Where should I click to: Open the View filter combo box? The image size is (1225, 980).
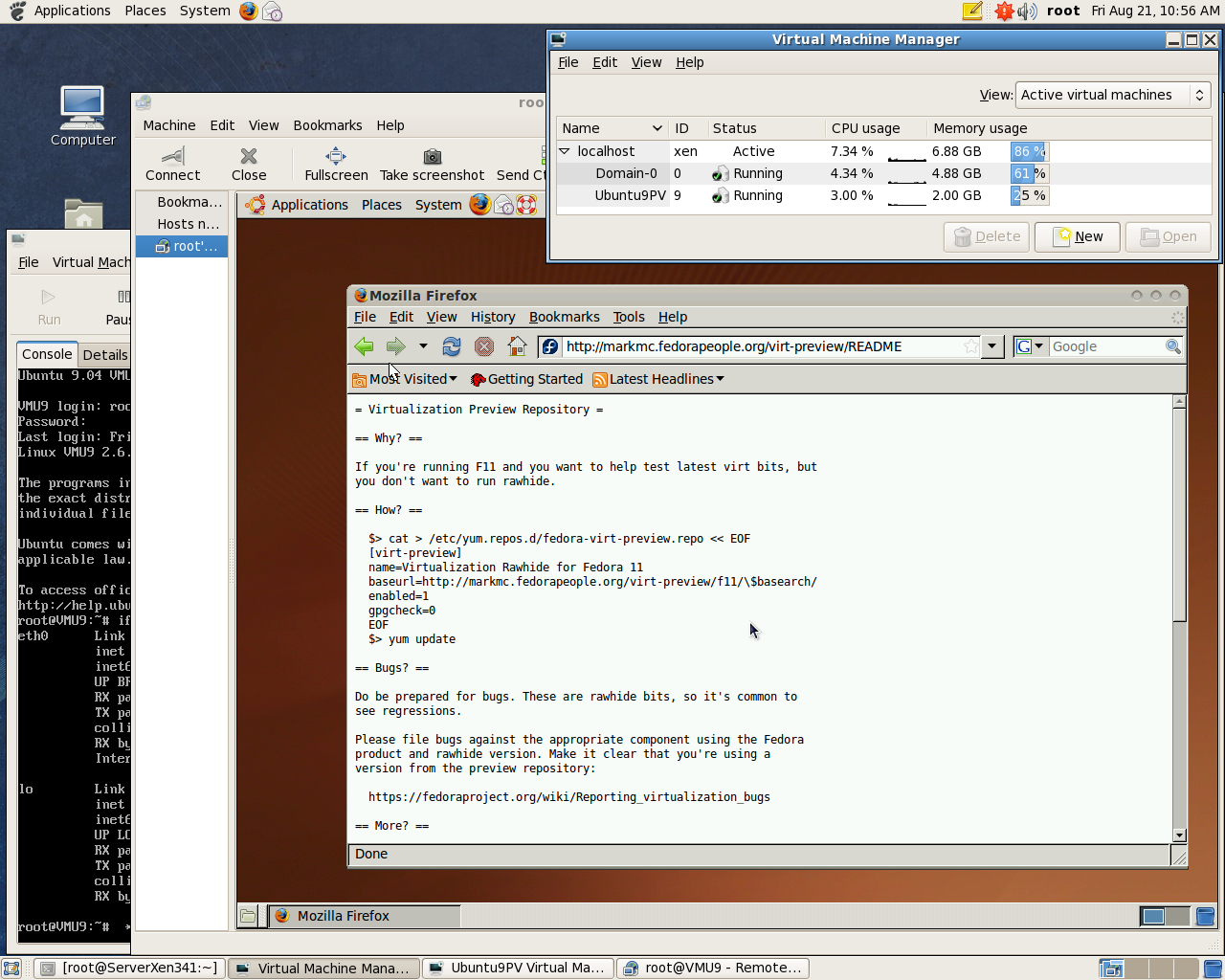pyautogui.click(x=1113, y=95)
